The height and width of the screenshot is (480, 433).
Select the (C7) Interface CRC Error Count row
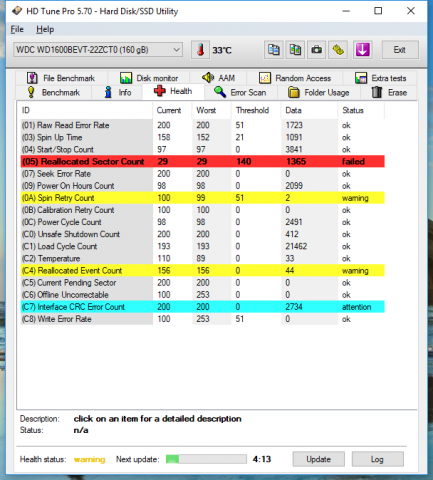pos(202,307)
